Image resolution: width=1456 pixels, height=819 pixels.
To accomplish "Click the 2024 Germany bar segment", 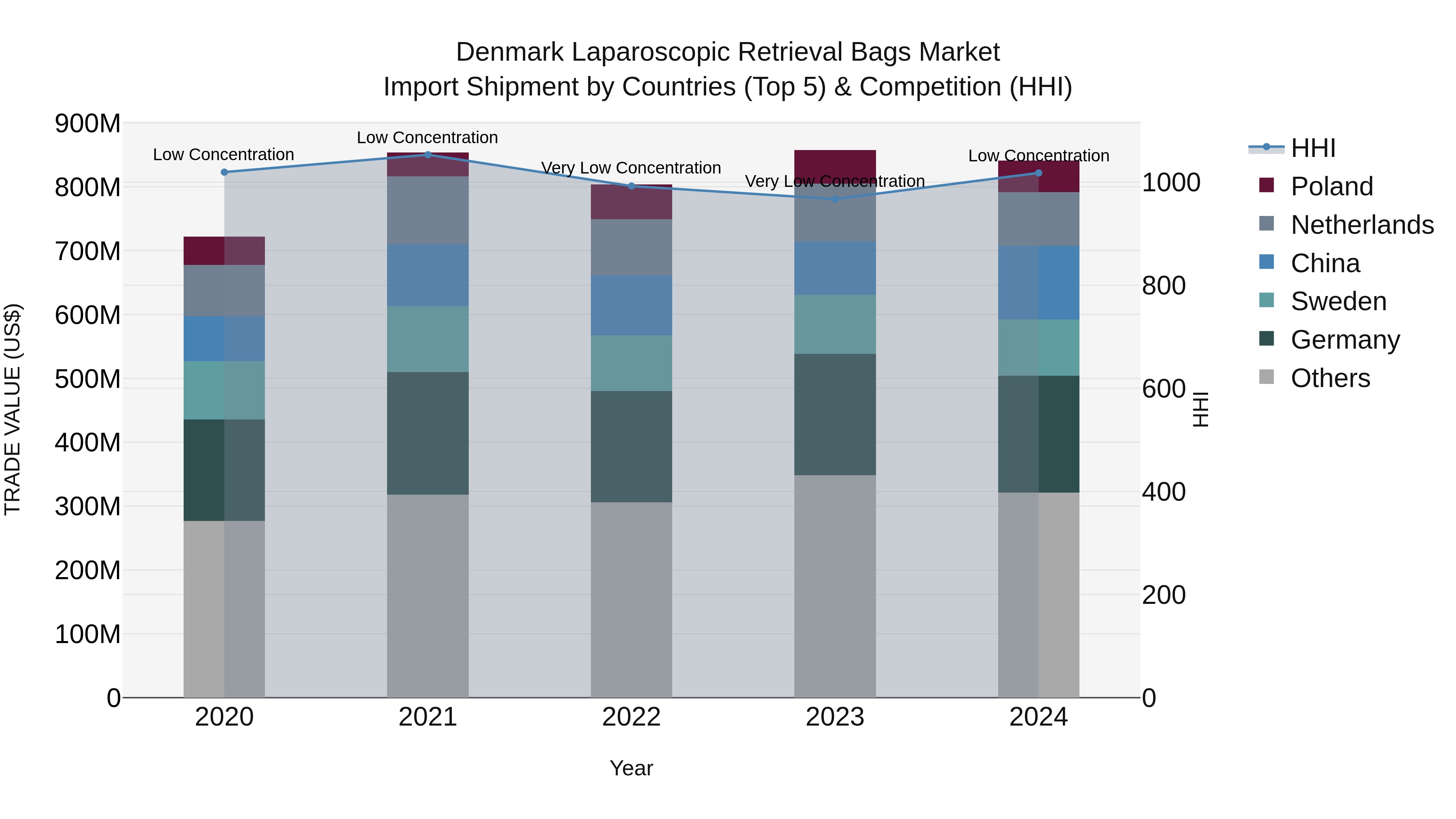I will coord(1039,434).
